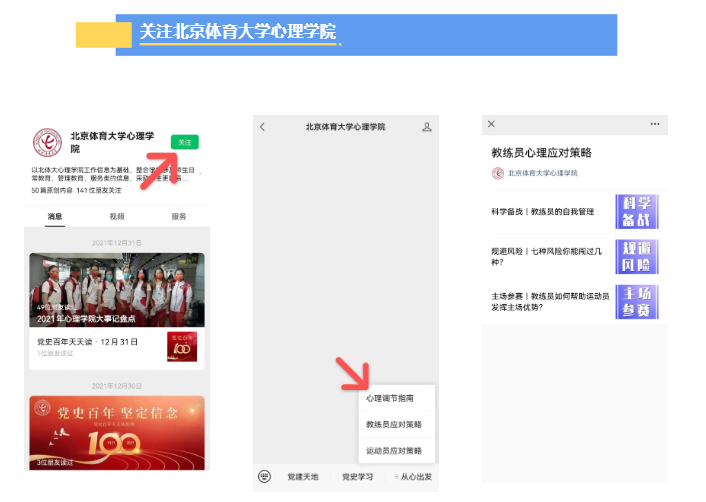The height and width of the screenshot is (502, 706).
Task: Tap the green 关注 follow button
Action: coord(185,142)
